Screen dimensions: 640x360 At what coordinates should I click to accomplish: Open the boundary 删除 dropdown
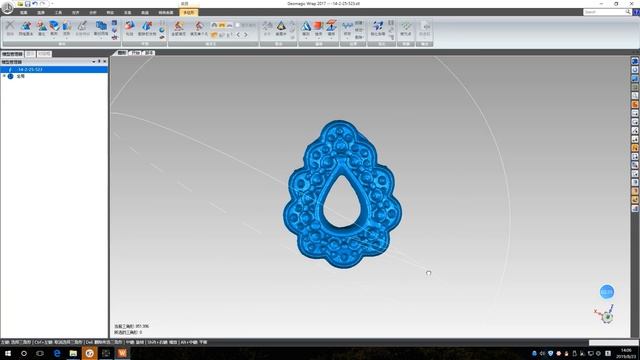pos(359,37)
